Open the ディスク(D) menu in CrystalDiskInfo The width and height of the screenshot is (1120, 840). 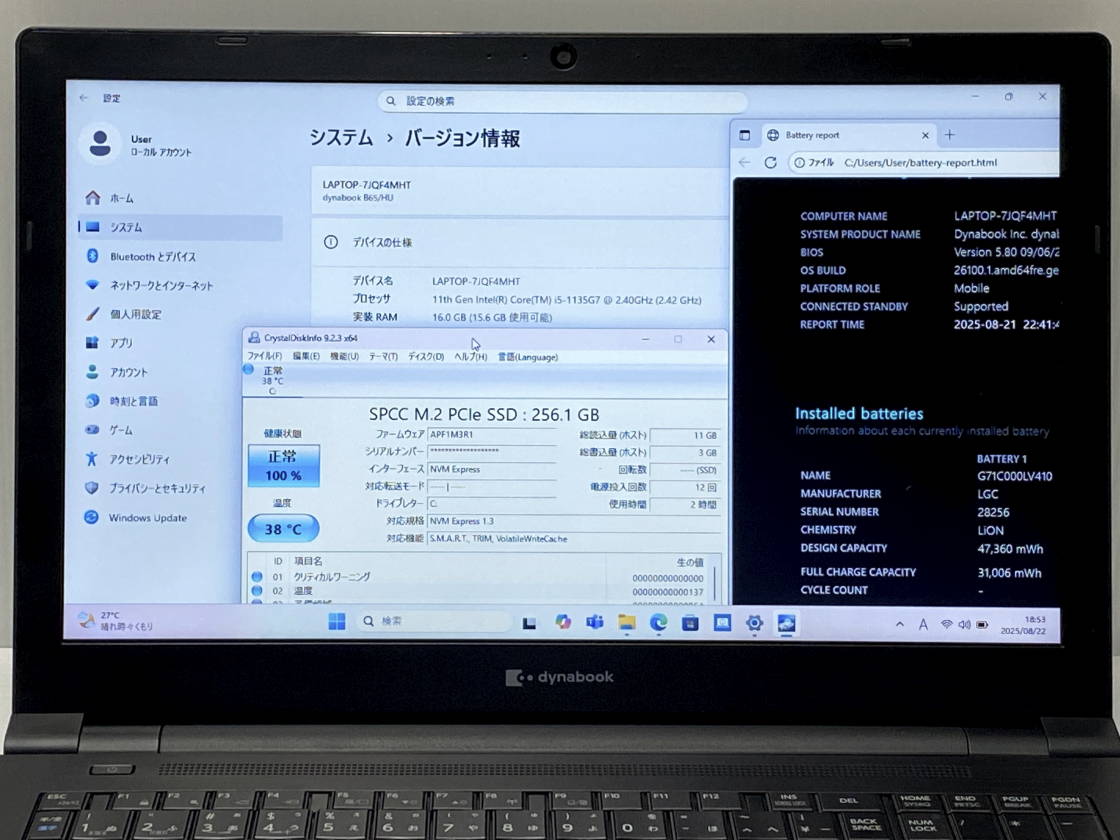tap(426, 356)
